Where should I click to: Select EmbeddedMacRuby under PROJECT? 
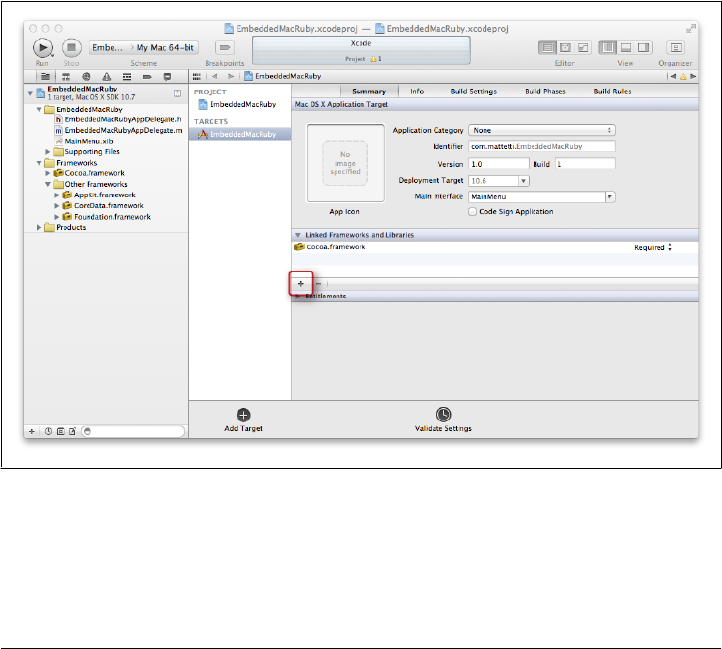click(238, 105)
